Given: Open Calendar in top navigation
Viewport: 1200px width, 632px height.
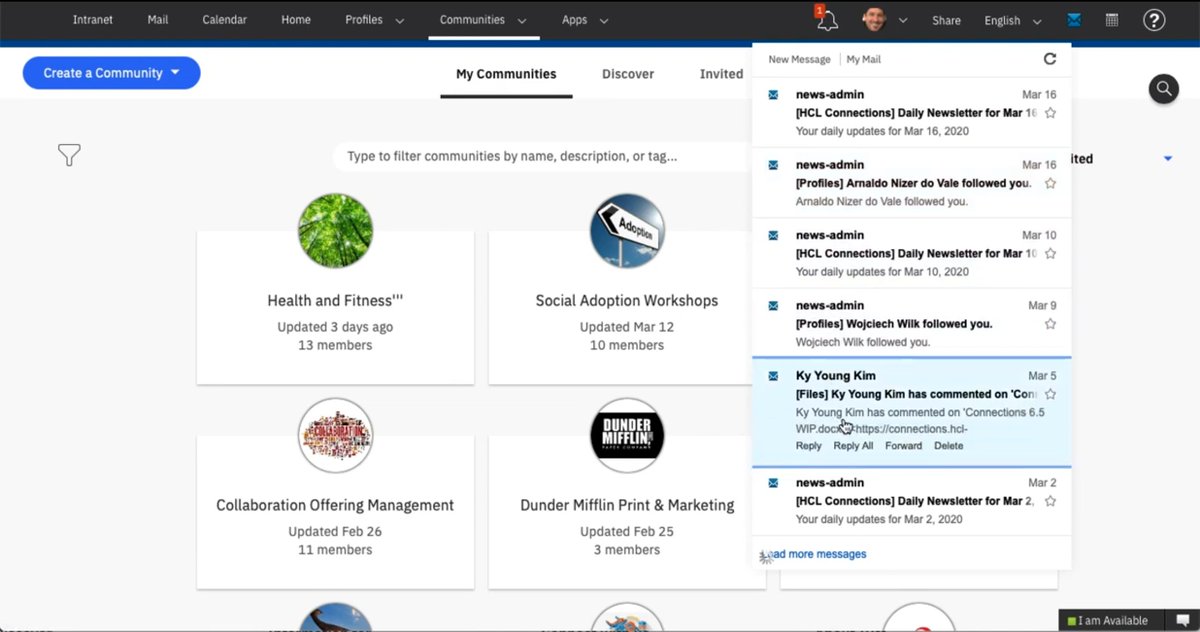Looking at the screenshot, I should [225, 20].
